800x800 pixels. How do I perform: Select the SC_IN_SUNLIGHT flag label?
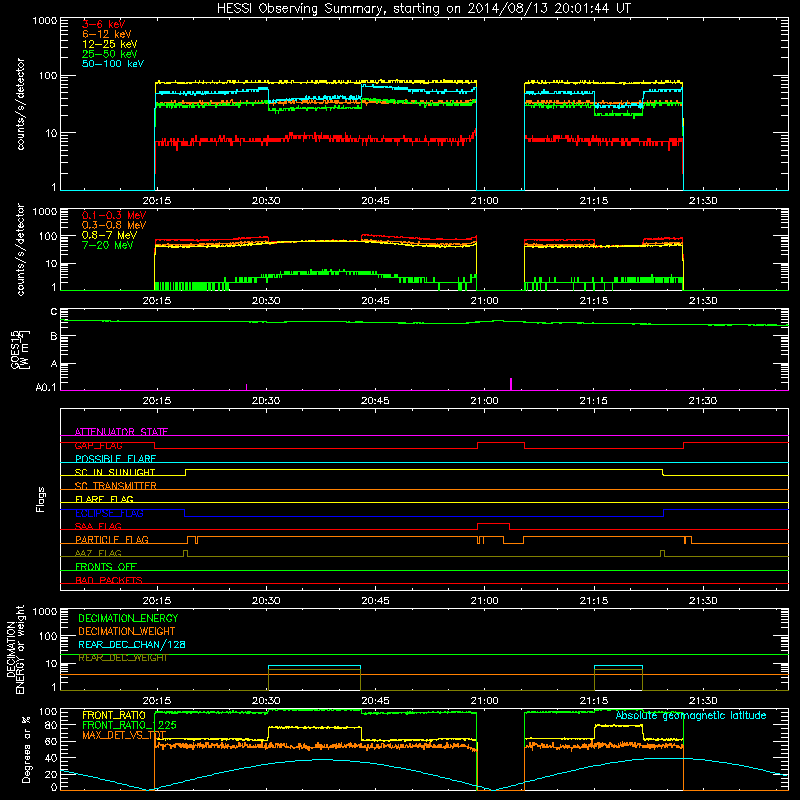pyautogui.click(x=115, y=472)
